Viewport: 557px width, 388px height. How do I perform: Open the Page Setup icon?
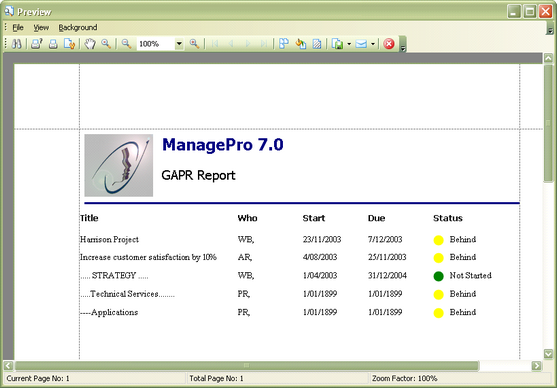pos(69,44)
